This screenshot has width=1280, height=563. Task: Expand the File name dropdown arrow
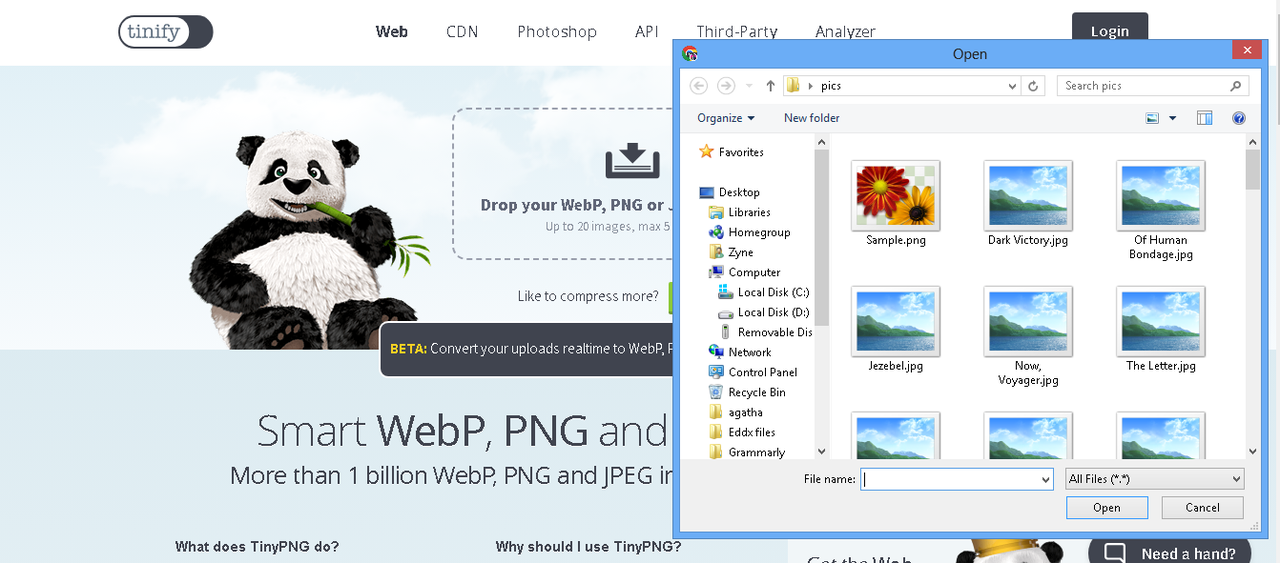coord(1046,479)
